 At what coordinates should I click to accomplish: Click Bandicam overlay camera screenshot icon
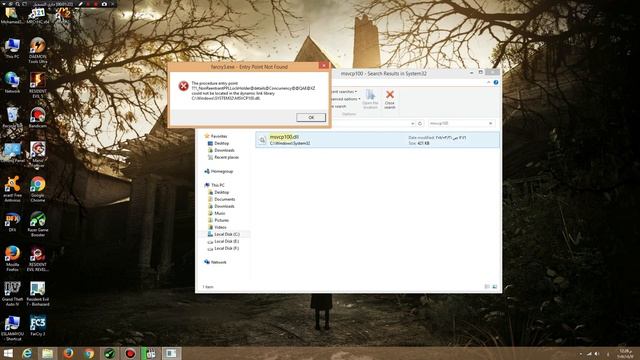point(104,4)
